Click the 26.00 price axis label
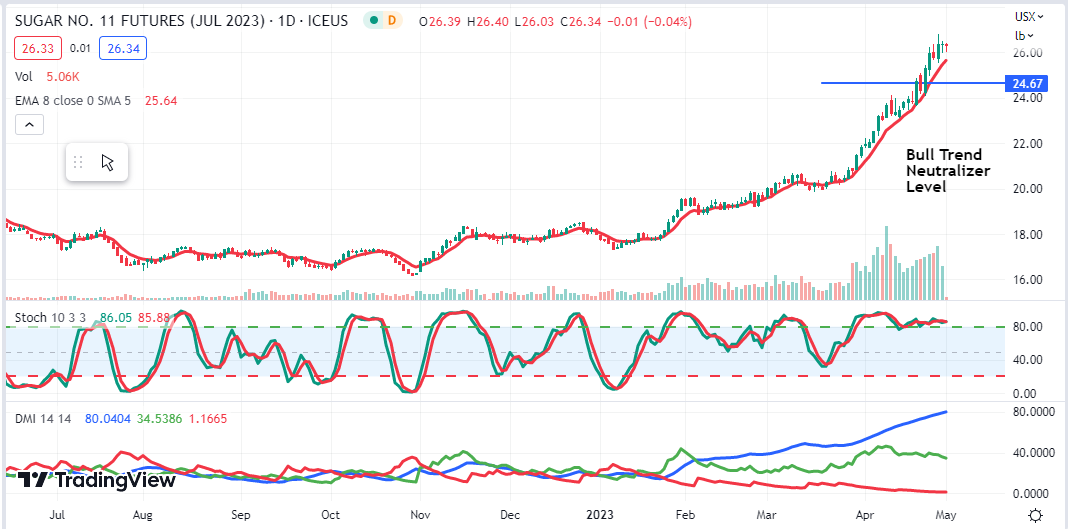Screen dimensions: 1068x529 click(x=1027, y=53)
